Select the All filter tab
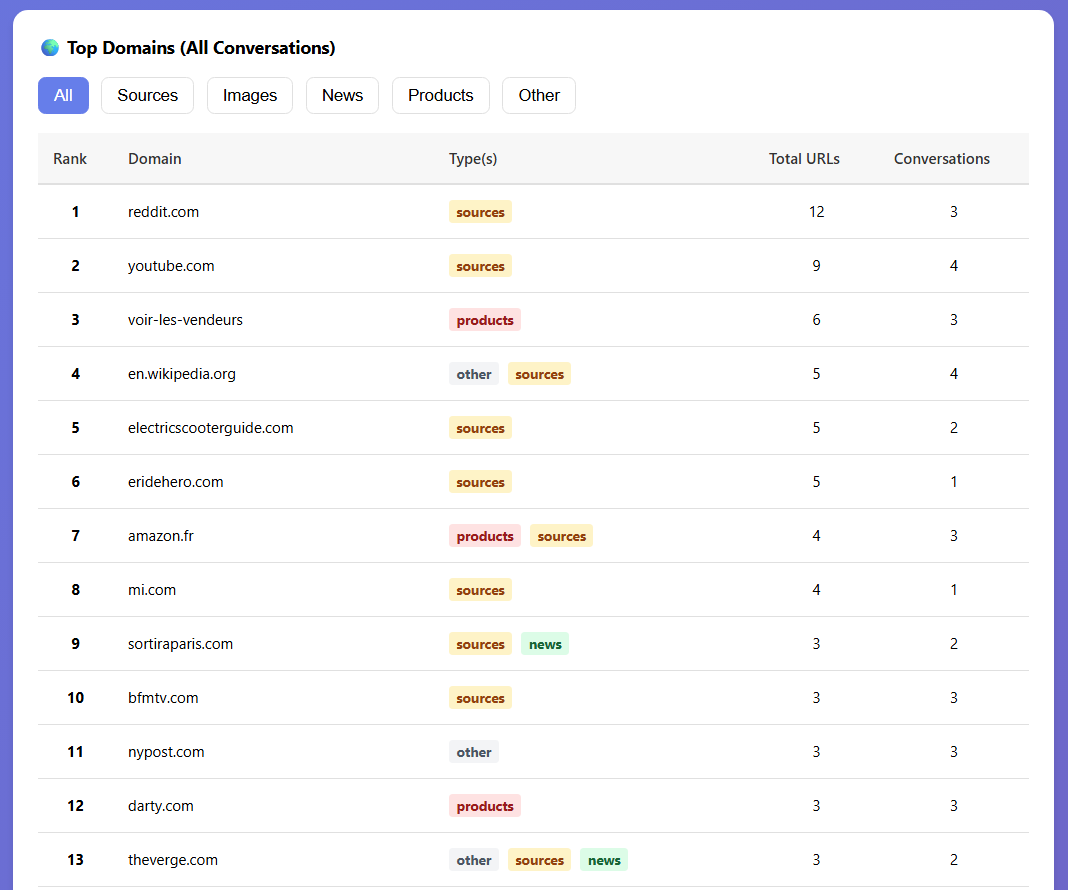 tap(63, 96)
